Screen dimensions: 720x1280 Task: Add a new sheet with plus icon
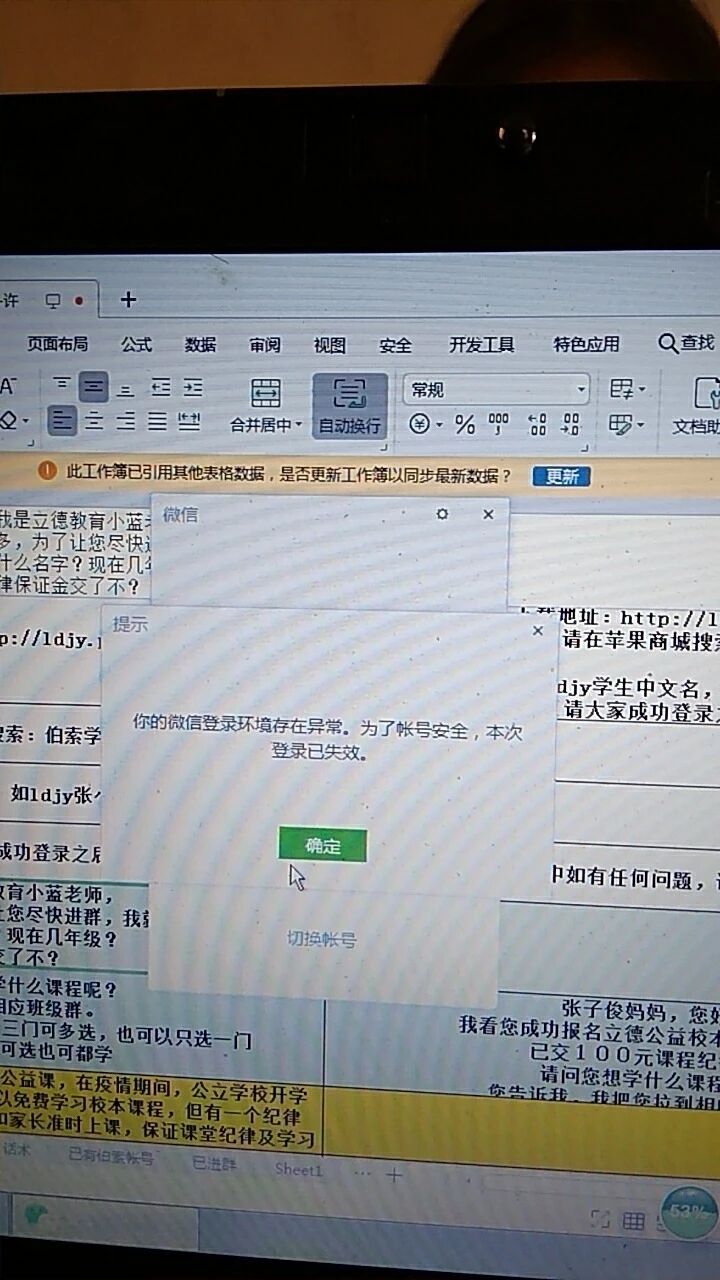coord(394,1175)
